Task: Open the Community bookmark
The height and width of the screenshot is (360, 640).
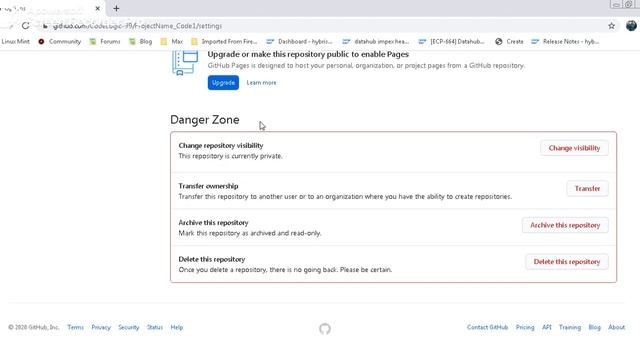Action: pos(60,42)
